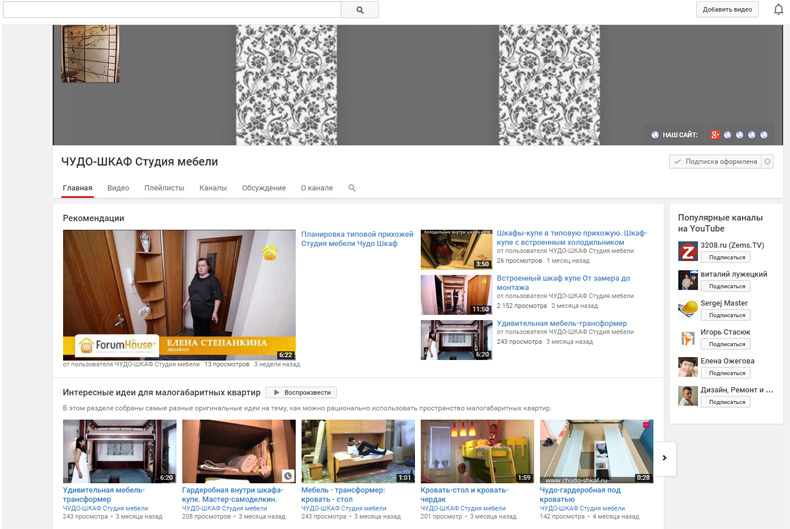The height and width of the screenshot is (529, 790).
Task: Open the 6:20 recommendations thumbnail
Action: pos(456,340)
